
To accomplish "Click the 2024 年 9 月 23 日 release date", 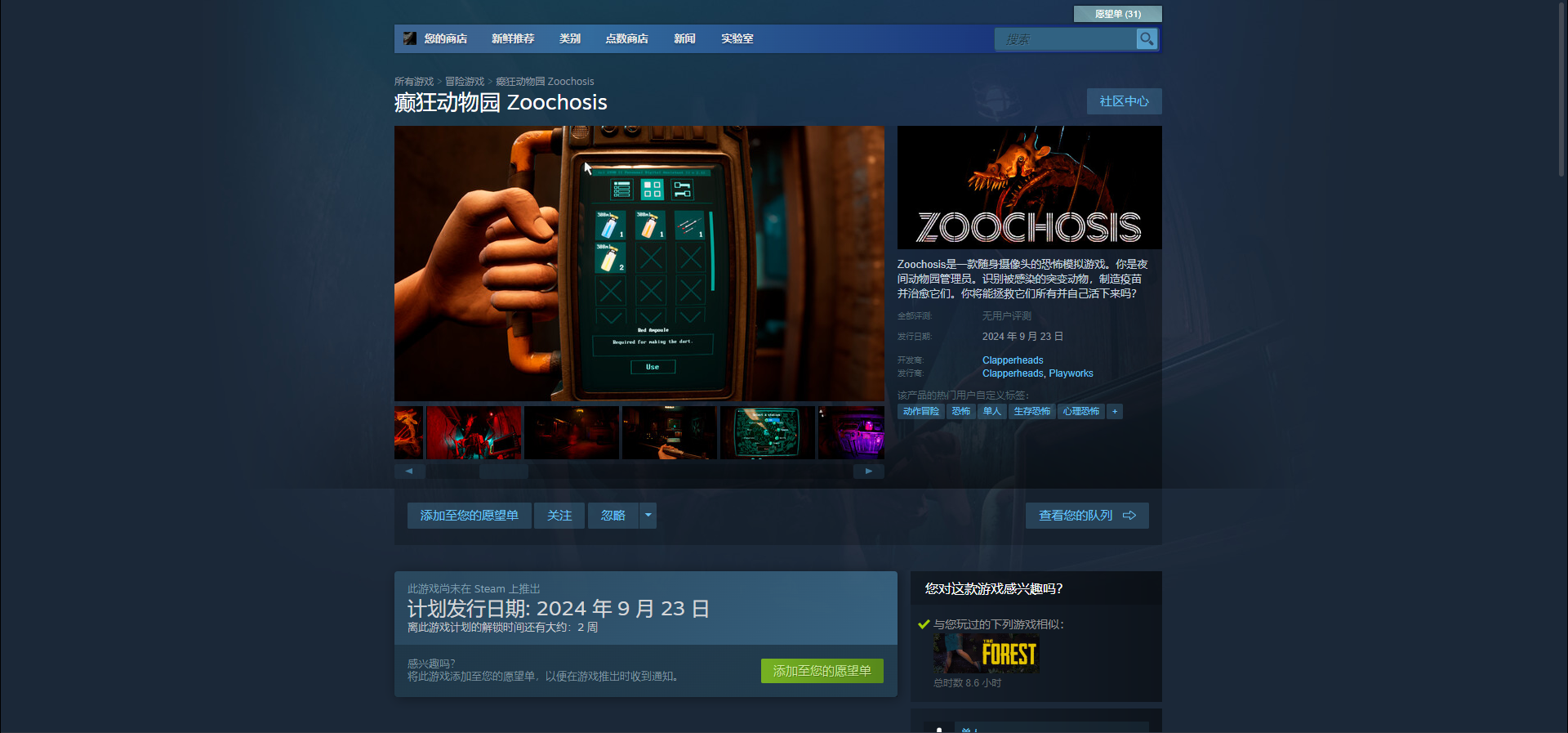I will click(x=1022, y=337).
